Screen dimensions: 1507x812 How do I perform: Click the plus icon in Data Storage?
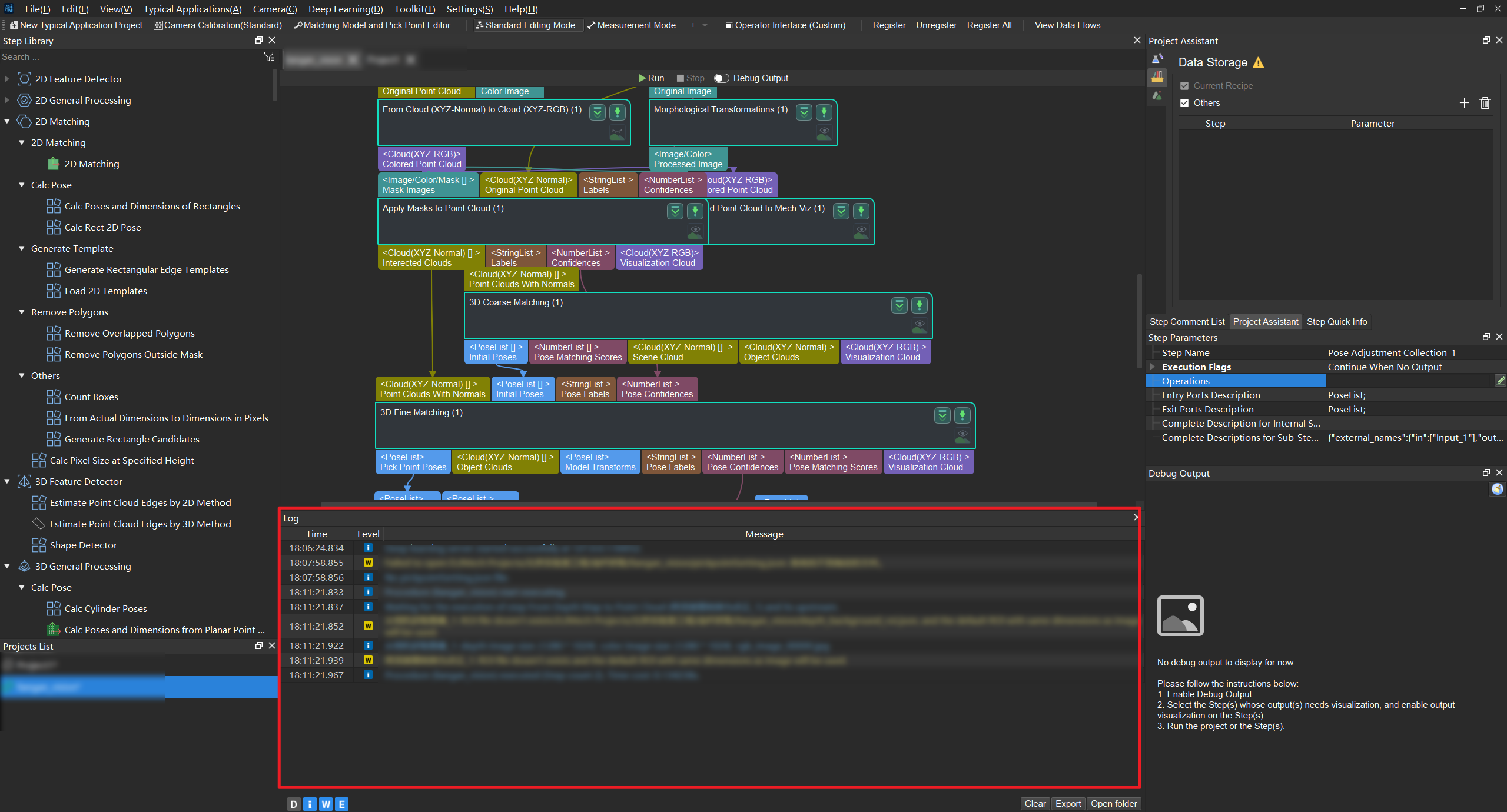tap(1465, 103)
